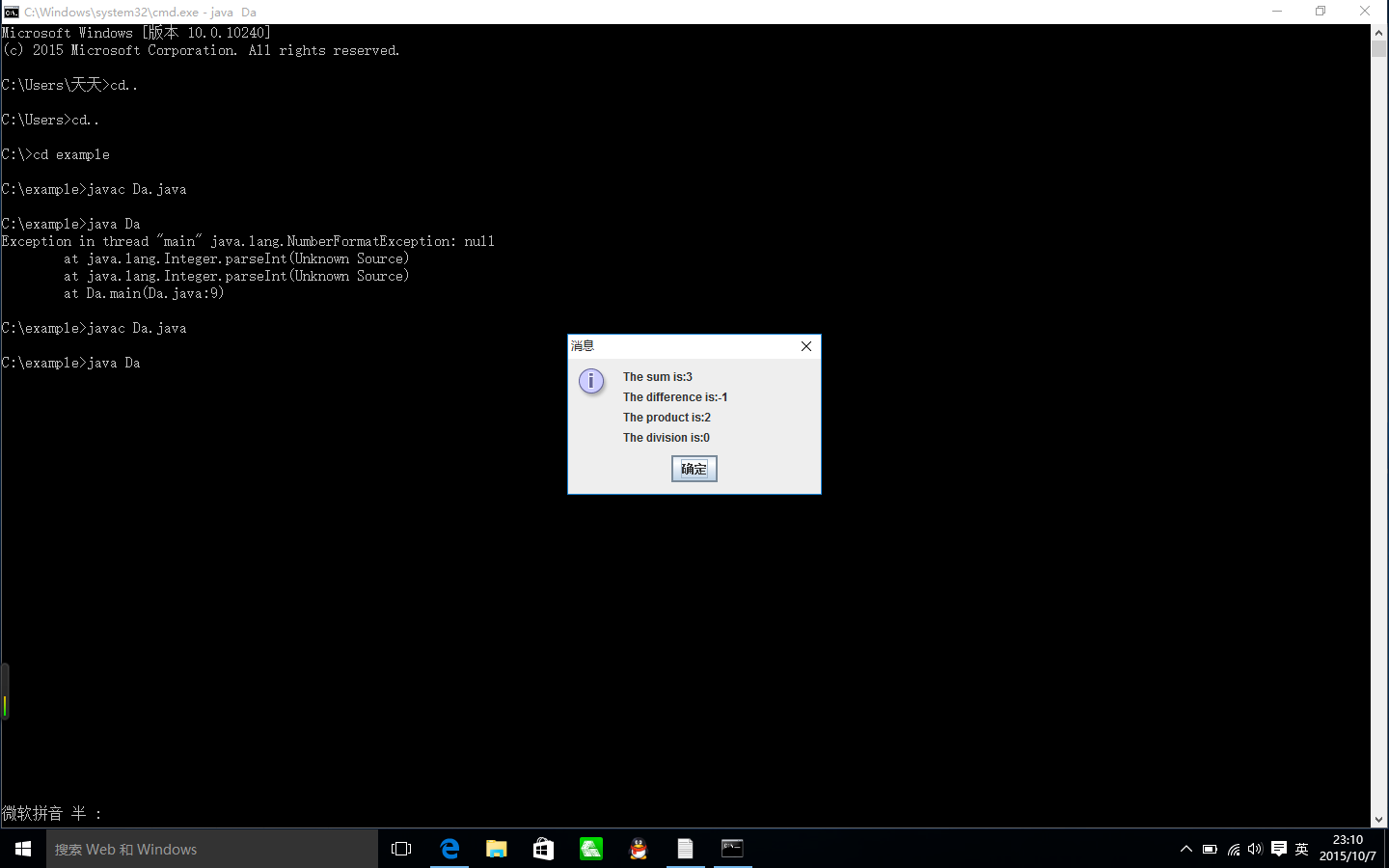Launch Microsoft Edge from the taskbar
1389x868 pixels.
[449, 849]
